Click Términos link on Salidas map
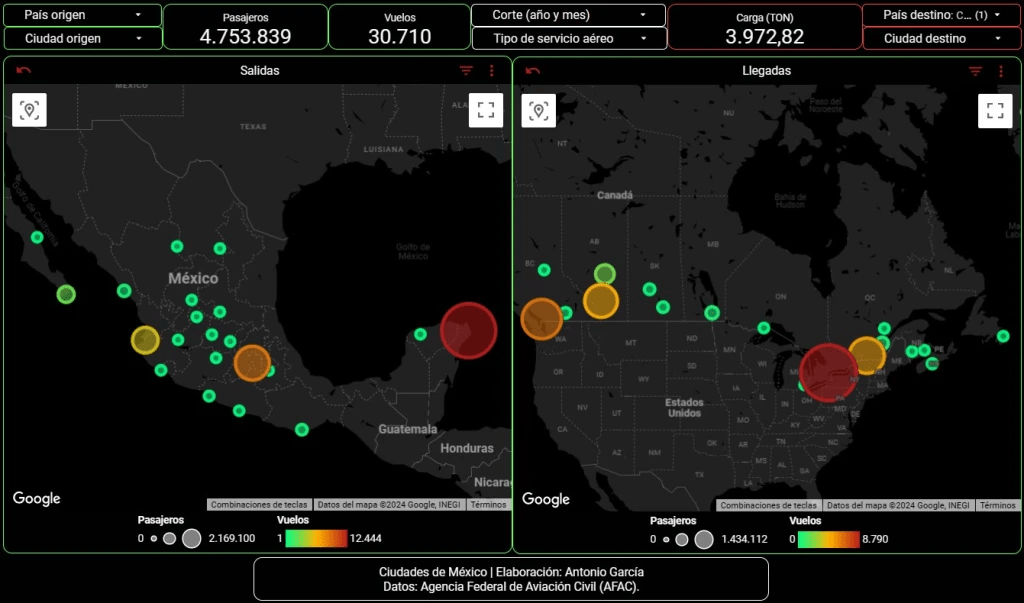The height and width of the screenshot is (603, 1024). point(488,505)
